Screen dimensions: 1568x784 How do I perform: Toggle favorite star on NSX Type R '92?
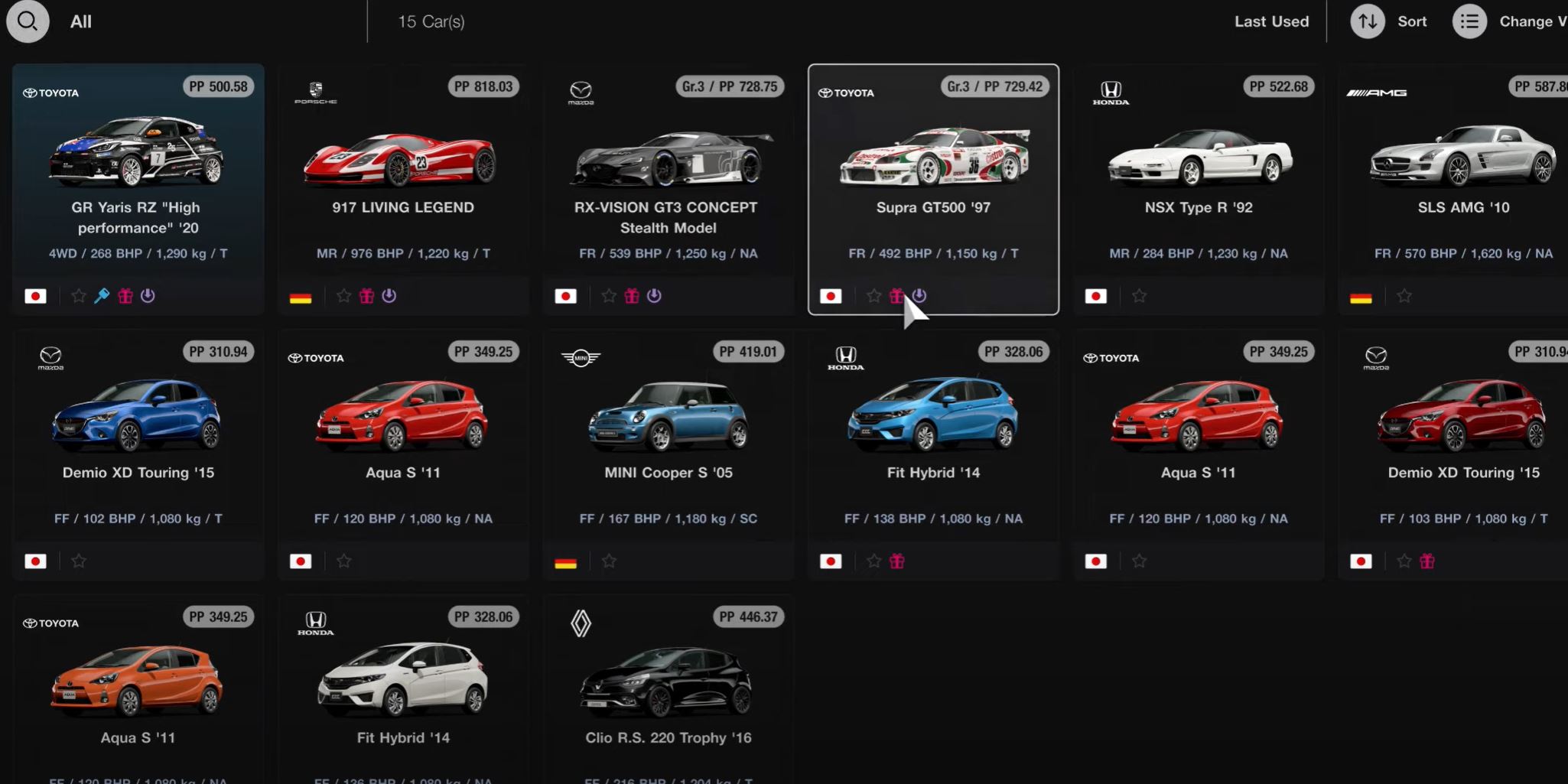(x=1139, y=296)
